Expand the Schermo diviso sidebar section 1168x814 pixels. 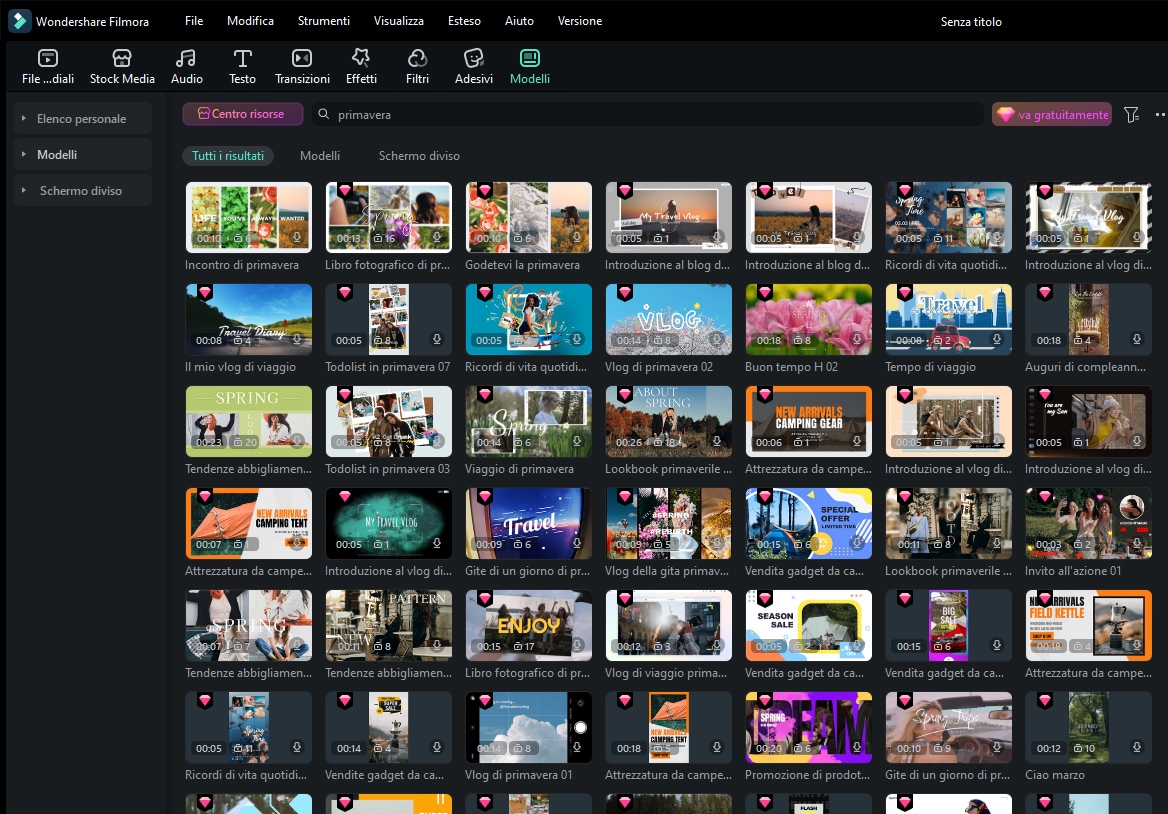[24, 191]
